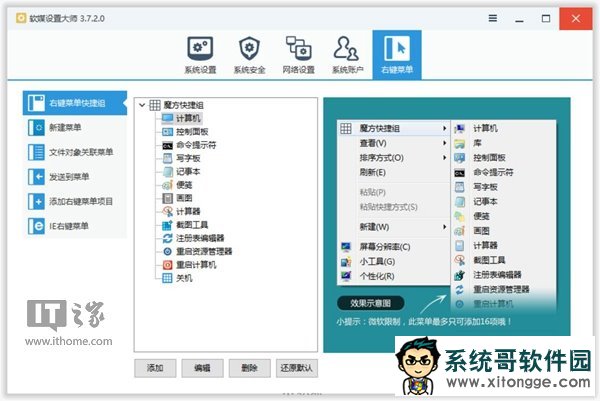This screenshot has height=401, width=600.
Task: Collapse the 魔方快捷组 tree node
Action: 141,105
